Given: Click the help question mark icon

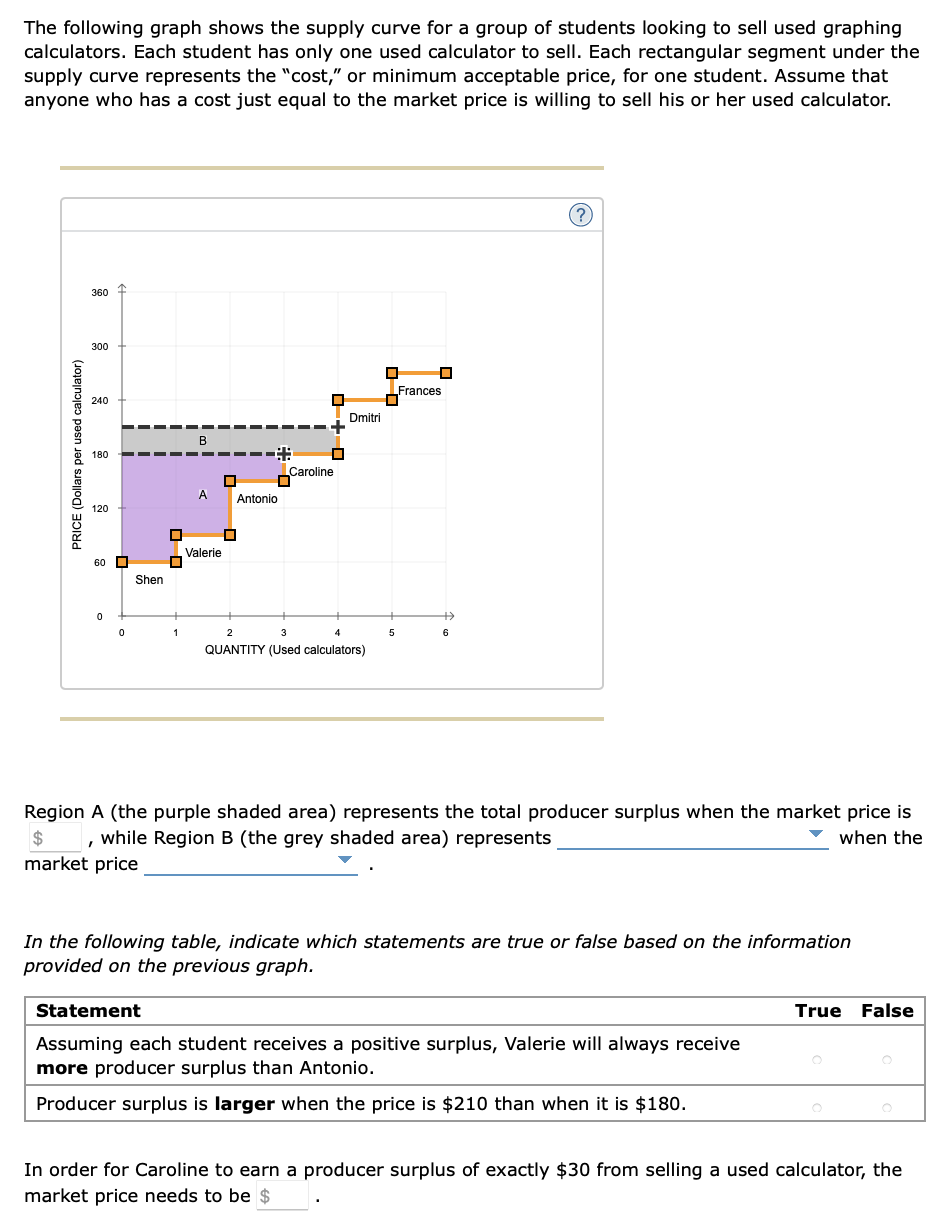Looking at the screenshot, I should [580, 215].
